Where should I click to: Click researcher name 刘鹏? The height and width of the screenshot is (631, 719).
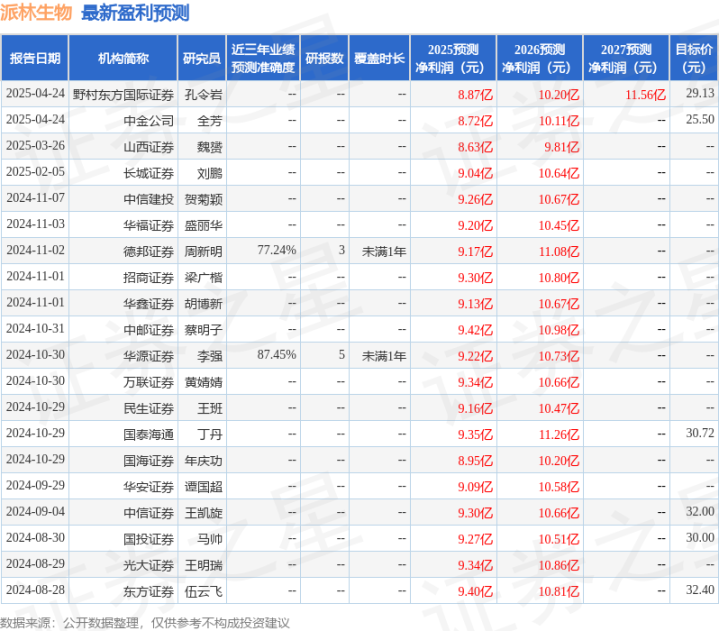click(210, 173)
